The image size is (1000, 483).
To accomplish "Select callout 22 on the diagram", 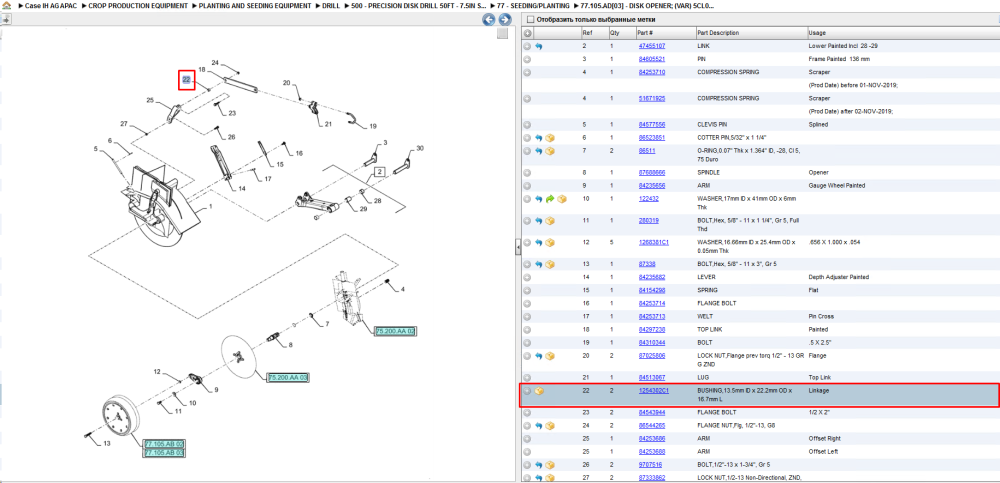I will pyautogui.click(x=186, y=80).
